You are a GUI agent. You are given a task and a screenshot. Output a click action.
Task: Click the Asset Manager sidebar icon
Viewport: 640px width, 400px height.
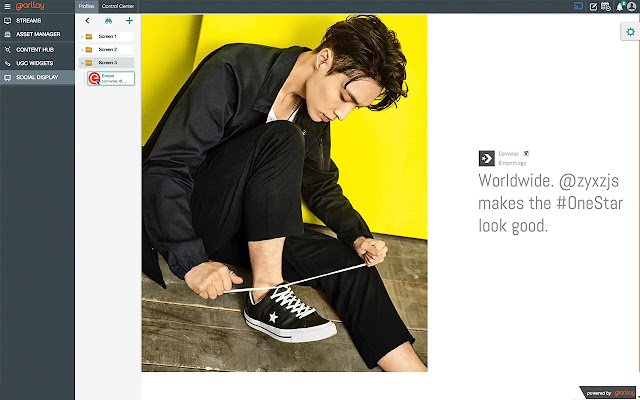click(7, 34)
